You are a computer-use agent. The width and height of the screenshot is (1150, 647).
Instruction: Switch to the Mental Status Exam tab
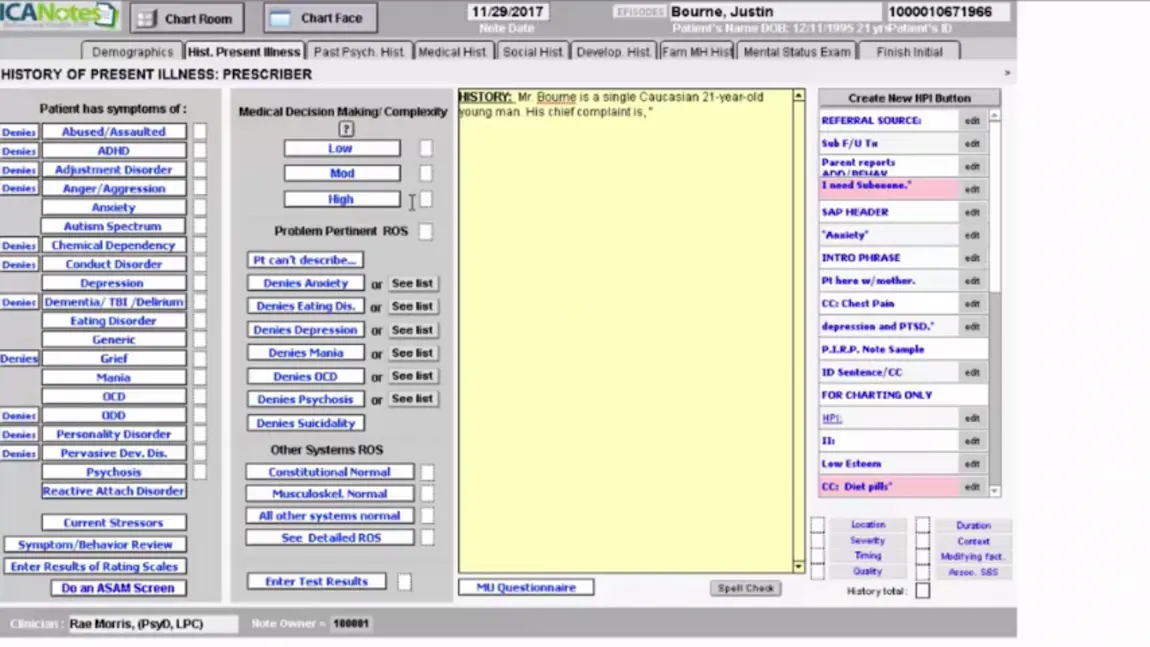pos(795,51)
